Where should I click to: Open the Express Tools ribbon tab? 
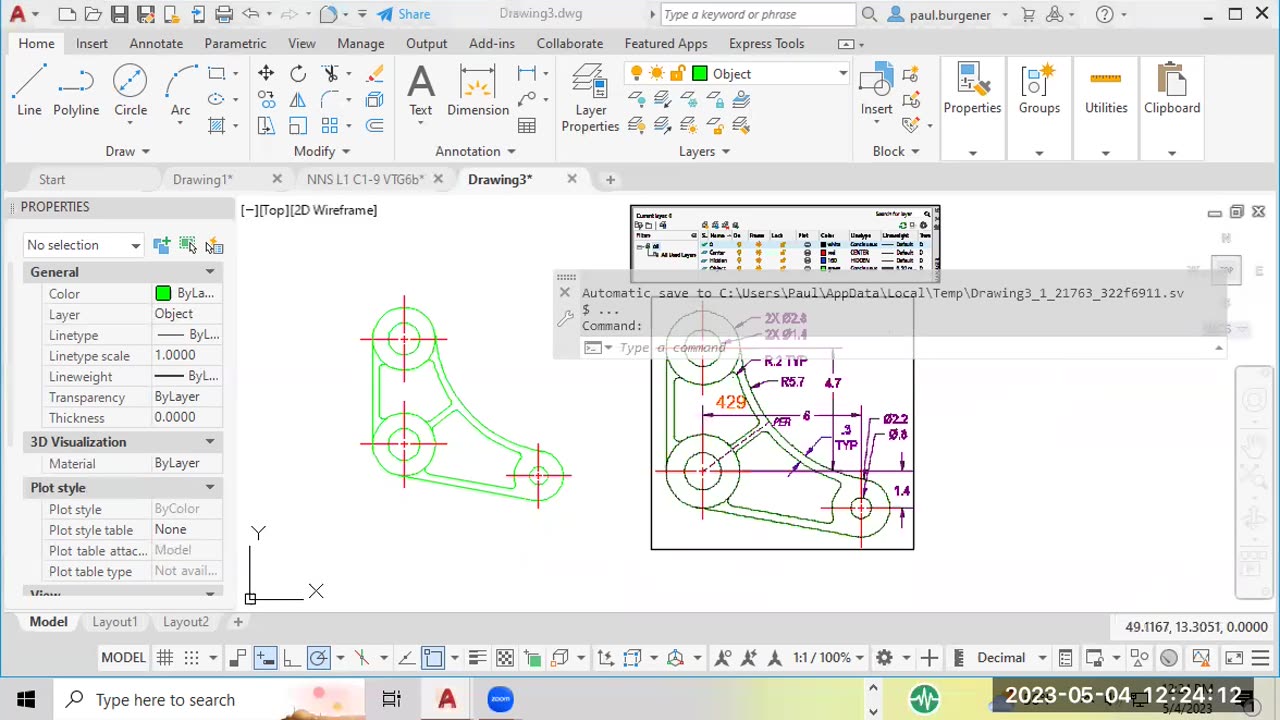click(x=766, y=43)
